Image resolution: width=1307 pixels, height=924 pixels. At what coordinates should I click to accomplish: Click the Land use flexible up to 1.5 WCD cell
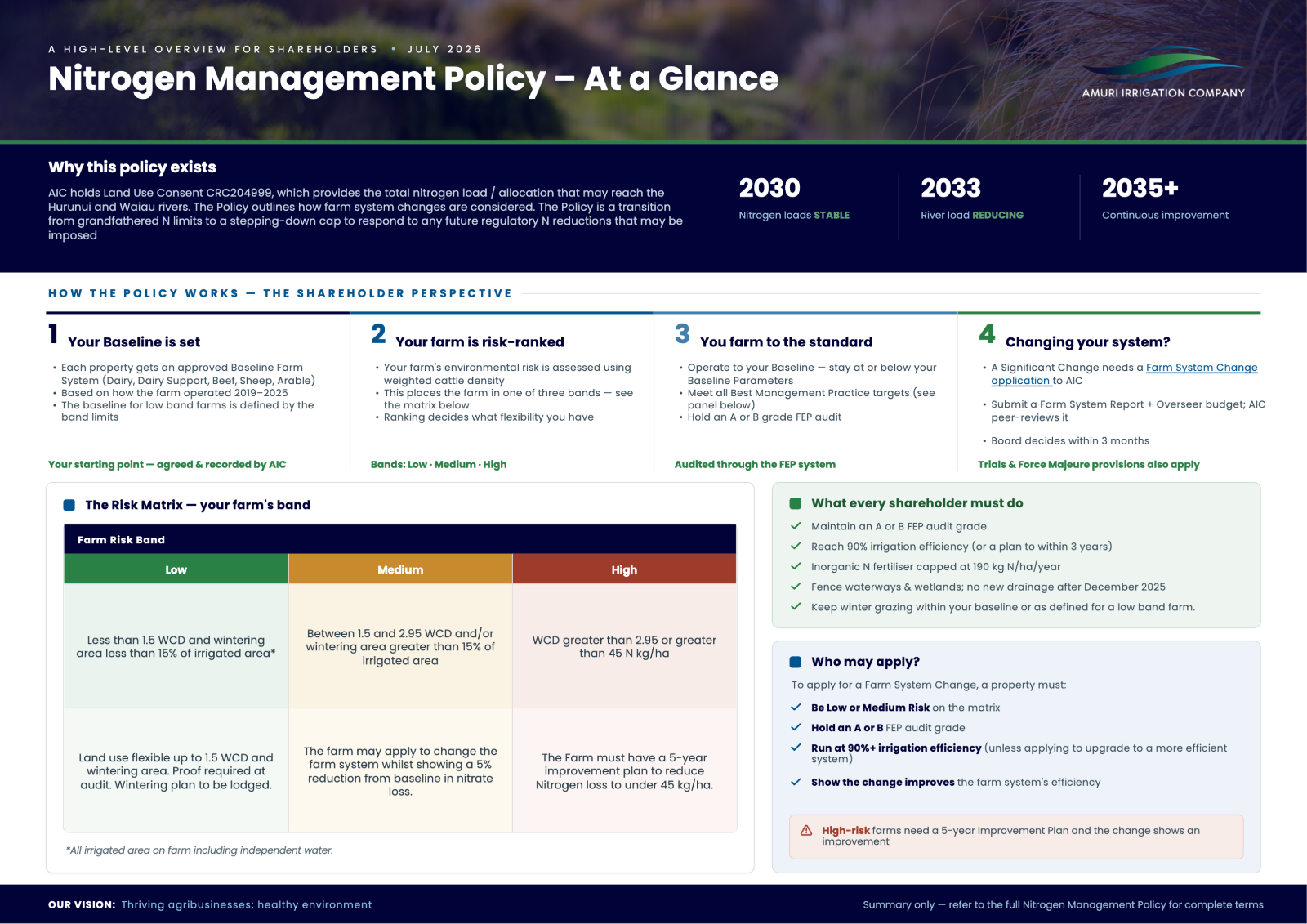coord(176,771)
